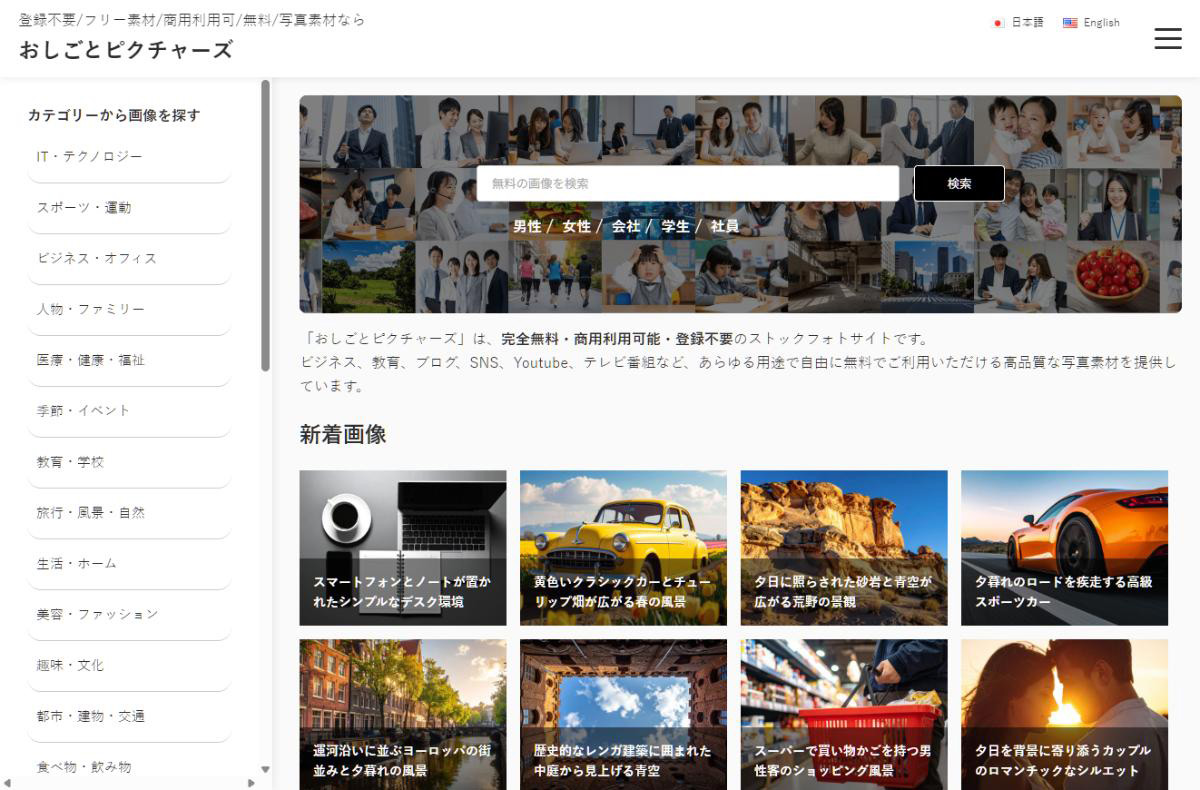
Task: Open the 生活・ホーム category
Action: pos(129,564)
